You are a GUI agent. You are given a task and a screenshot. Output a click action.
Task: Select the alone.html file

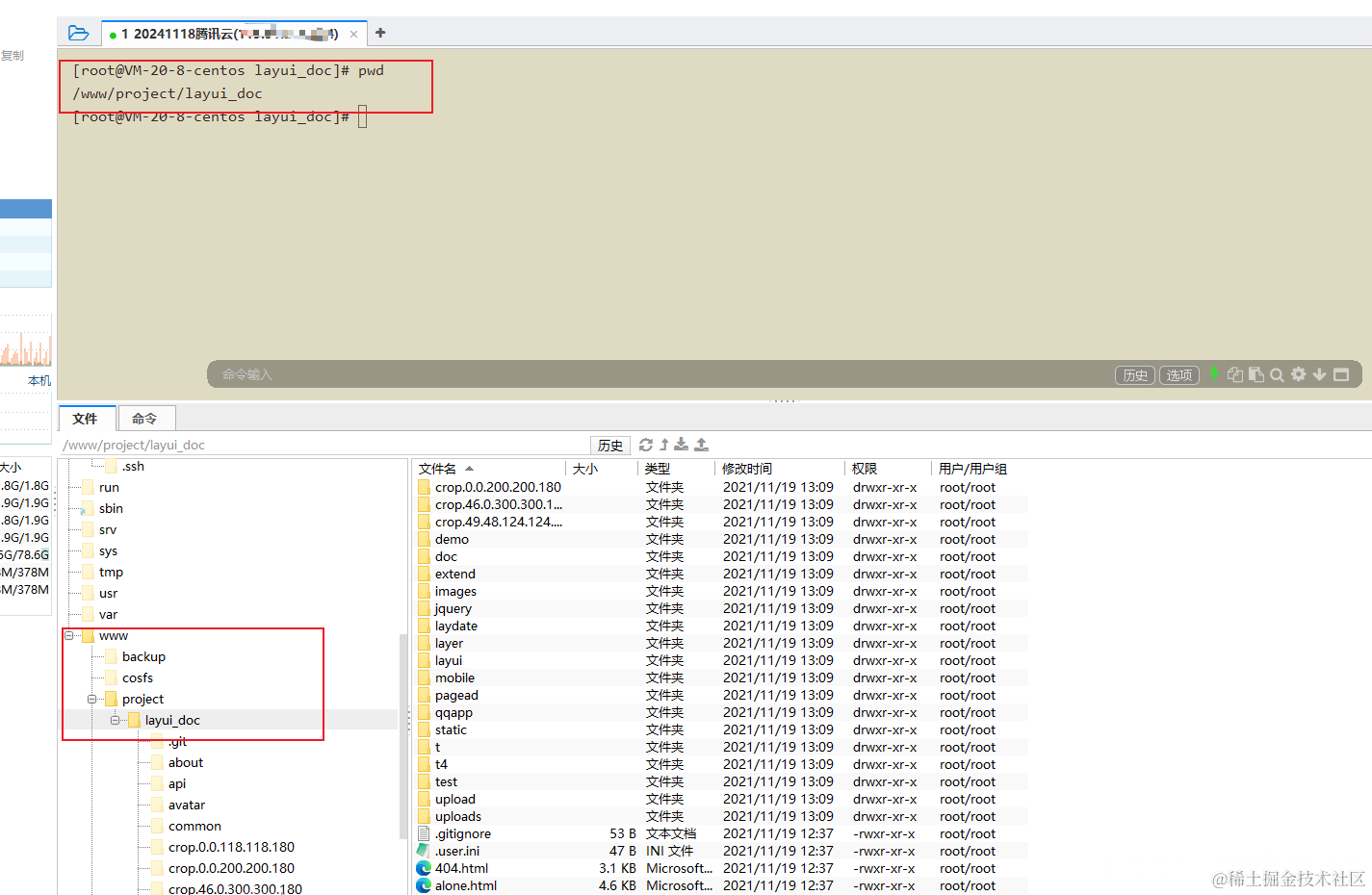tap(465, 885)
